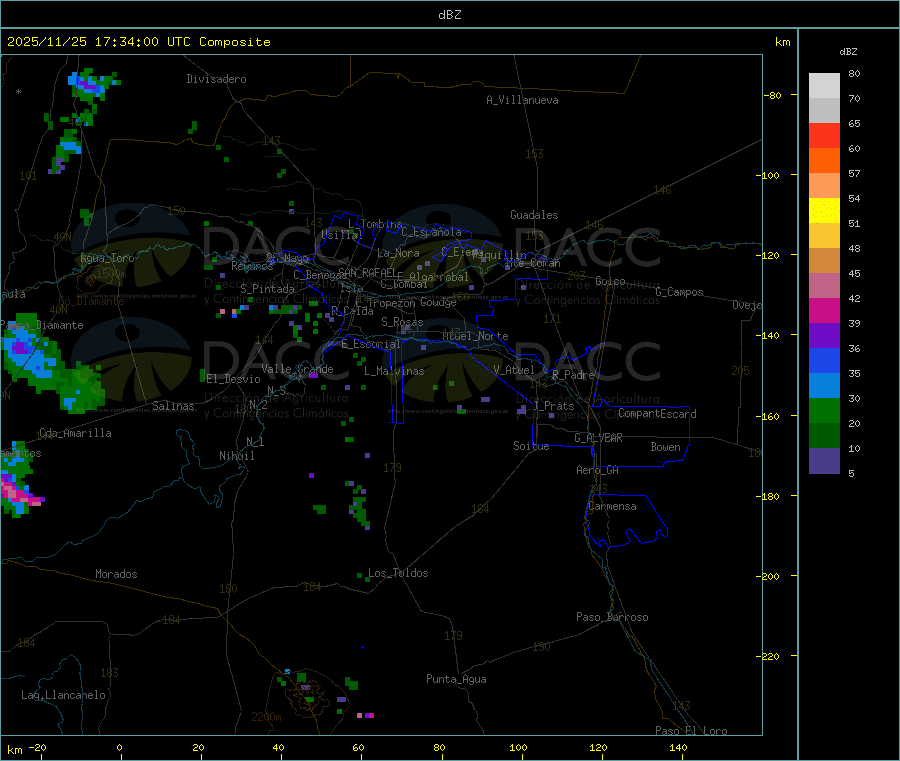Click the Pampa_Diamante map label
Image resolution: width=900 pixels, height=761 pixels.
coord(42,325)
